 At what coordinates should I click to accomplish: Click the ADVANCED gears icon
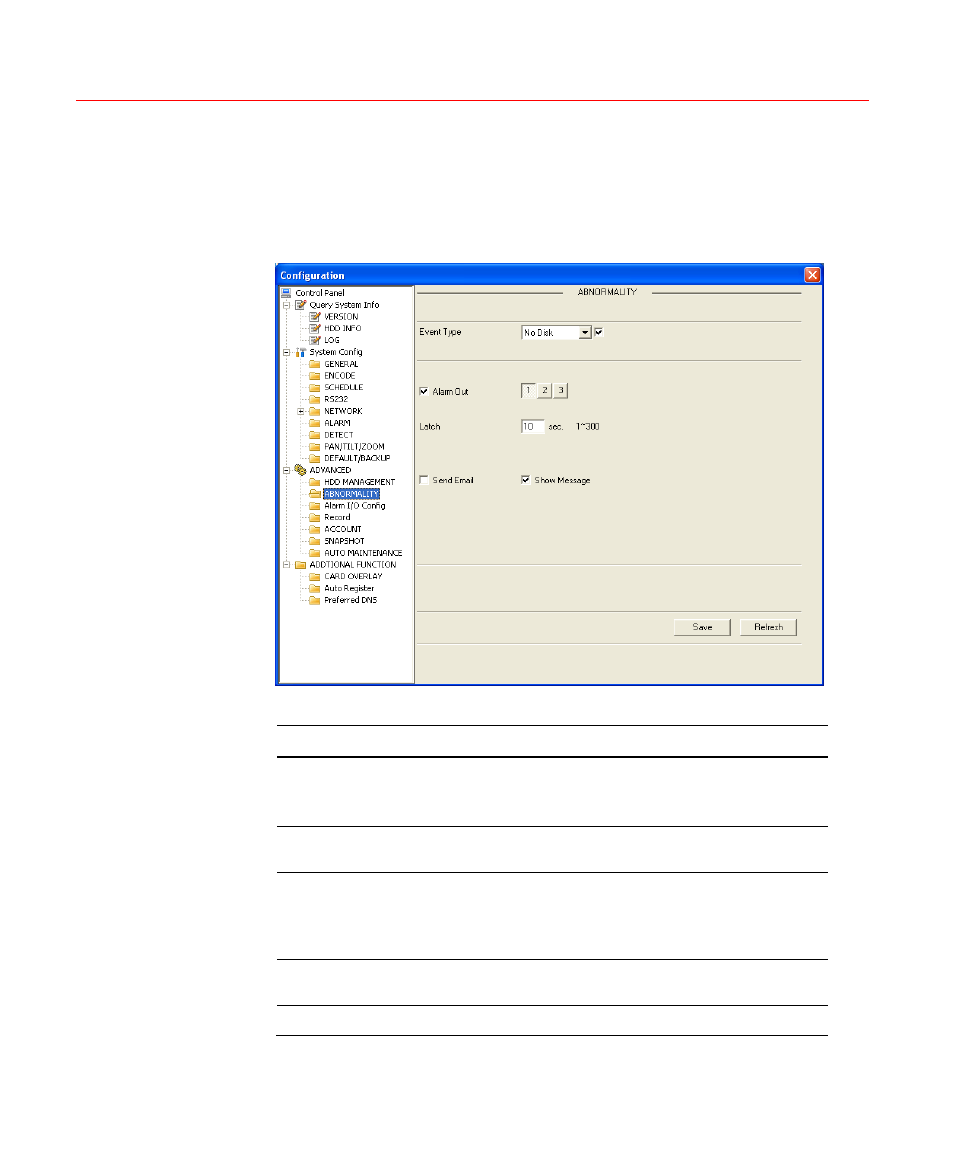pos(300,470)
